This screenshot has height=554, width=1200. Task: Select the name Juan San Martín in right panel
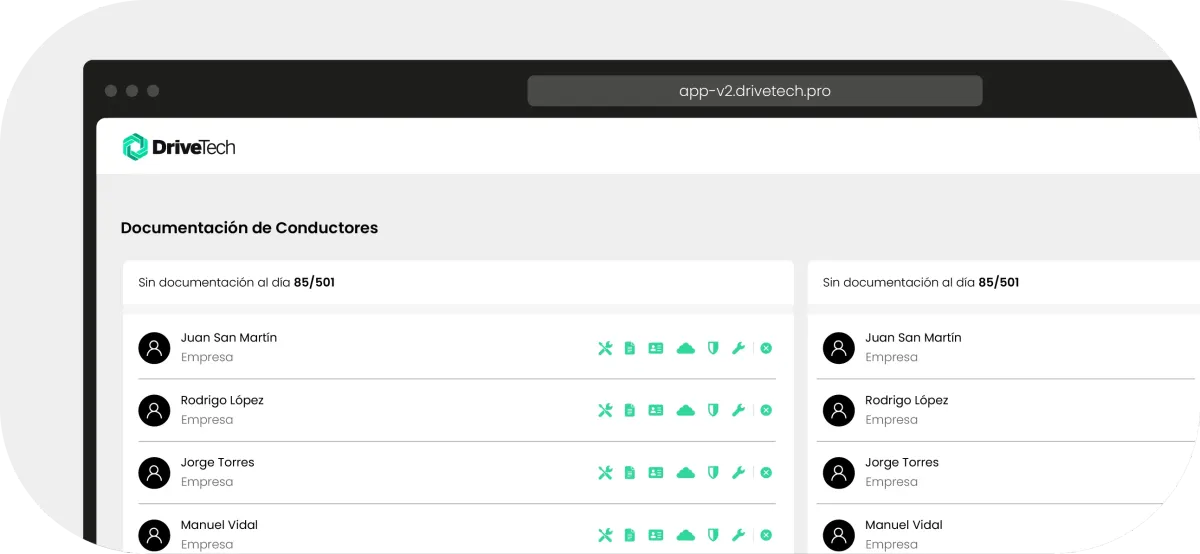pos(913,338)
